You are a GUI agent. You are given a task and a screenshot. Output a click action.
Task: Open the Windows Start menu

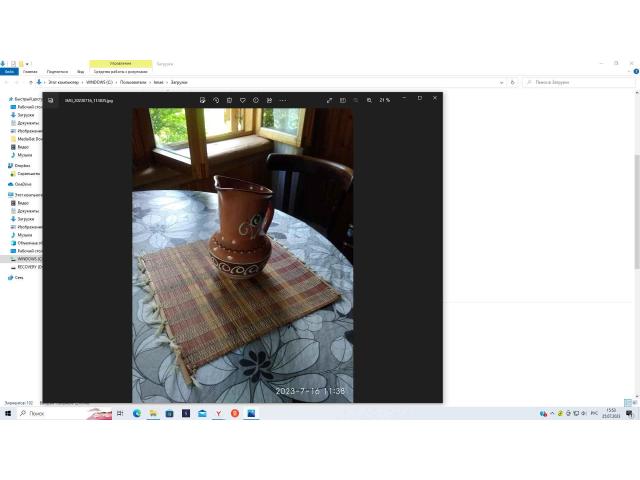pyautogui.click(x=8, y=413)
